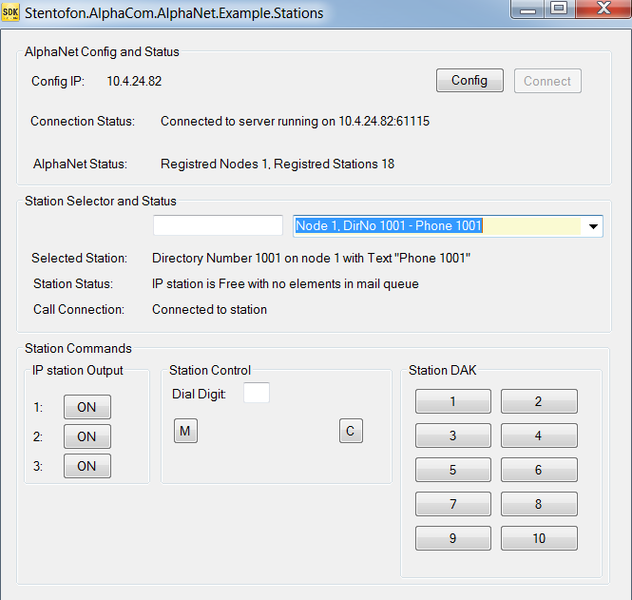Trigger Station DAK key 6
This screenshot has height=600, width=632.
tap(539, 470)
